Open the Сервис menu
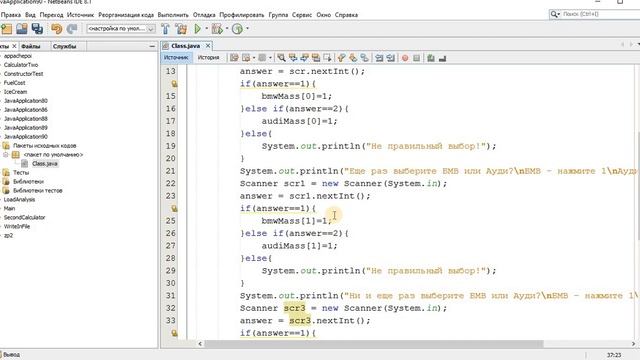The height and width of the screenshot is (360, 640). pyautogui.click(x=302, y=15)
